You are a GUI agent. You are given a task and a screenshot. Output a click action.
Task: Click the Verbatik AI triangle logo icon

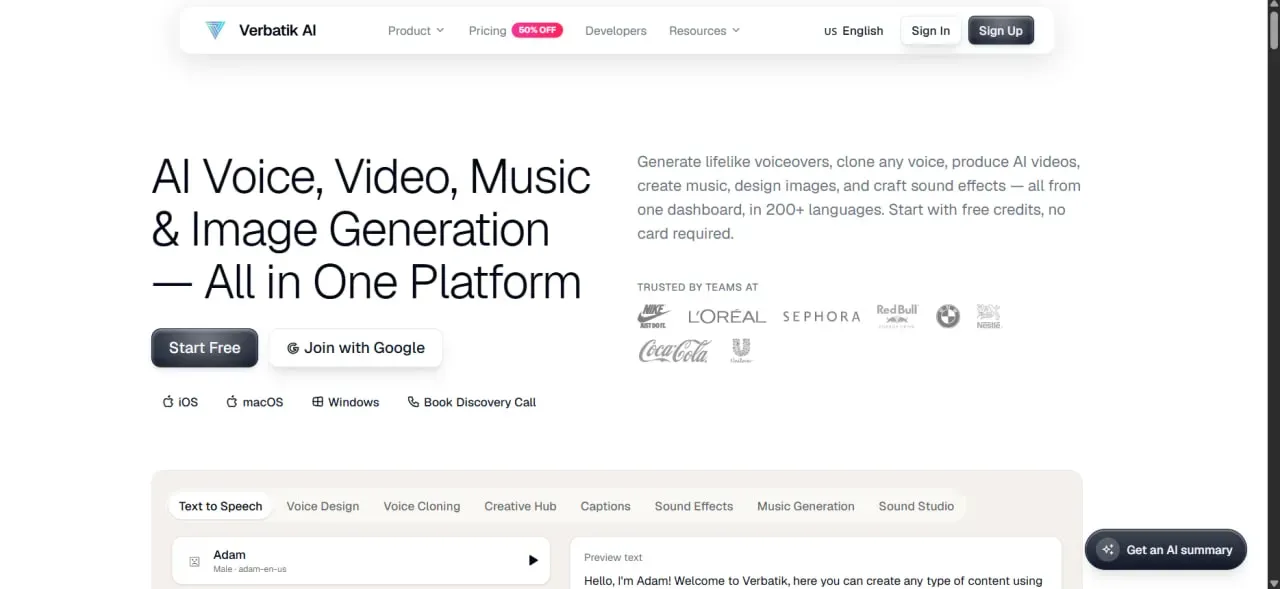215,30
